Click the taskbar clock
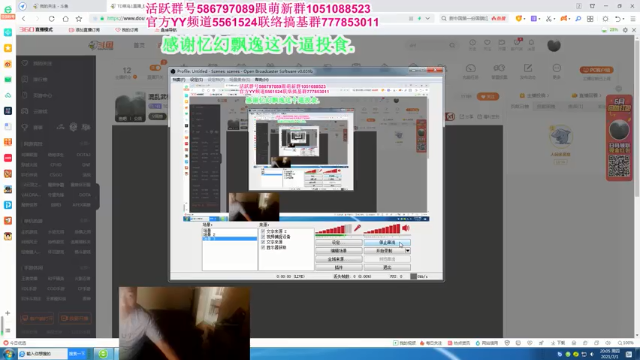This screenshot has width=640, height=360. (611, 353)
